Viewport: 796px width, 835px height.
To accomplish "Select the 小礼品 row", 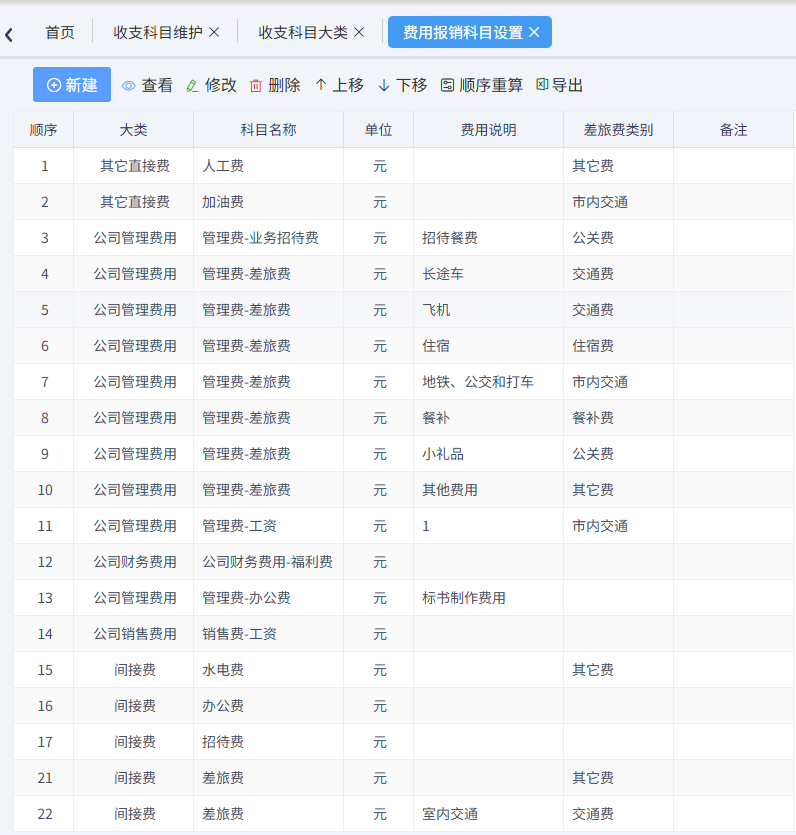I will click(404, 454).
